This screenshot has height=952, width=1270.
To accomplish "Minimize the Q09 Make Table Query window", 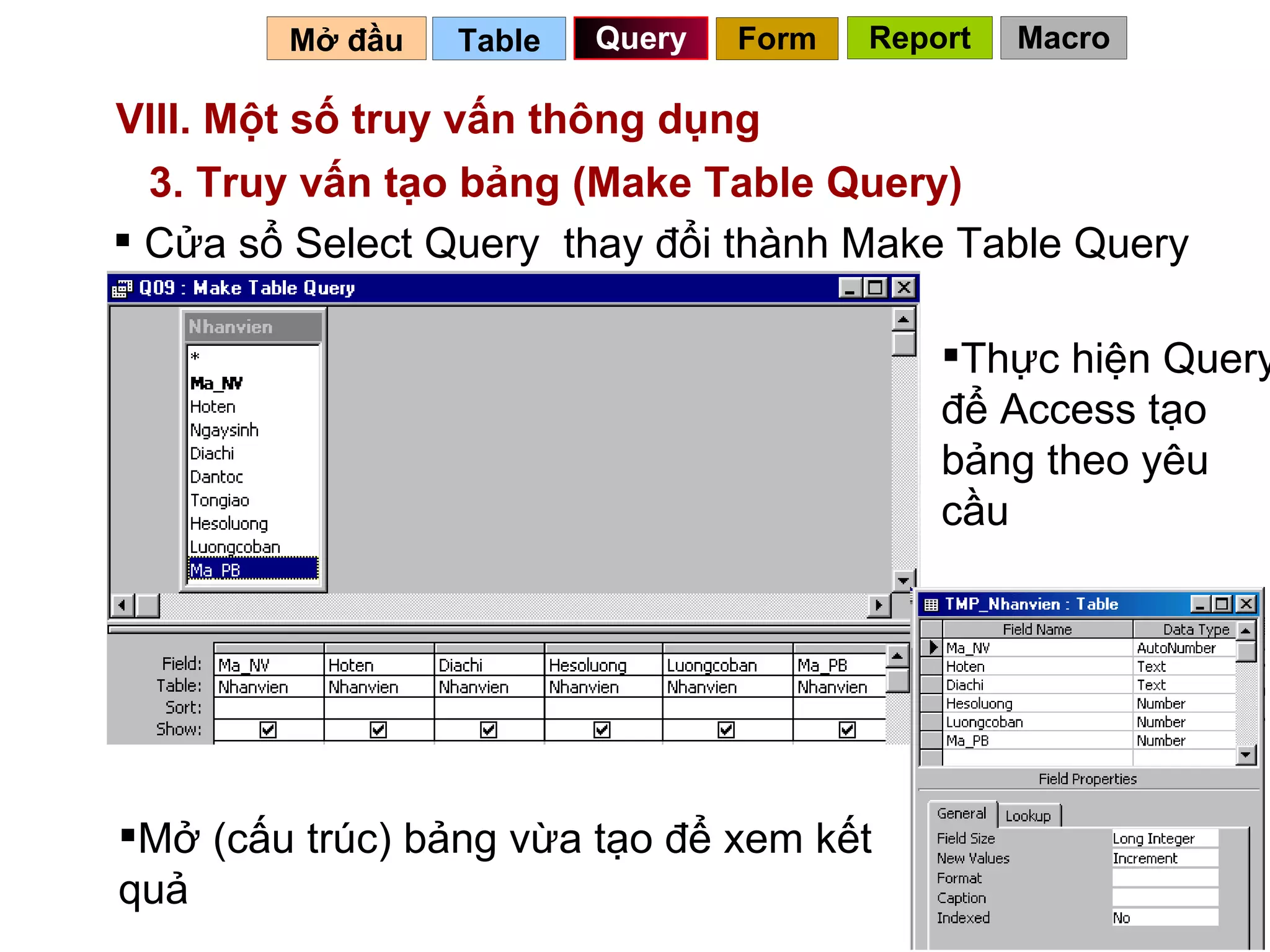I will pyautogui.click(x=850, y=288).
